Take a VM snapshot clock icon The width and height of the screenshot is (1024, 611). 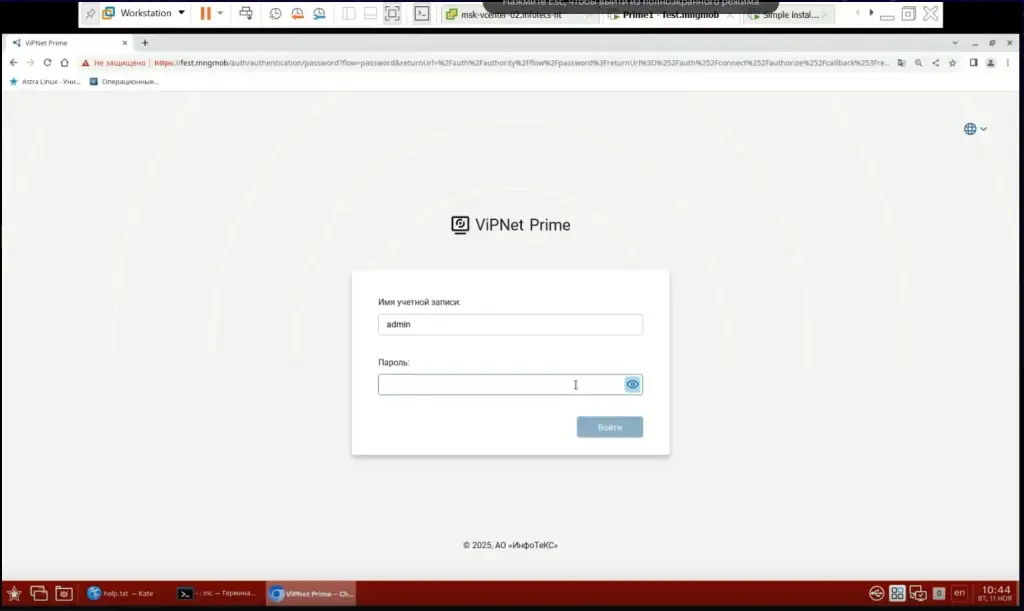[x=275, y=14]
